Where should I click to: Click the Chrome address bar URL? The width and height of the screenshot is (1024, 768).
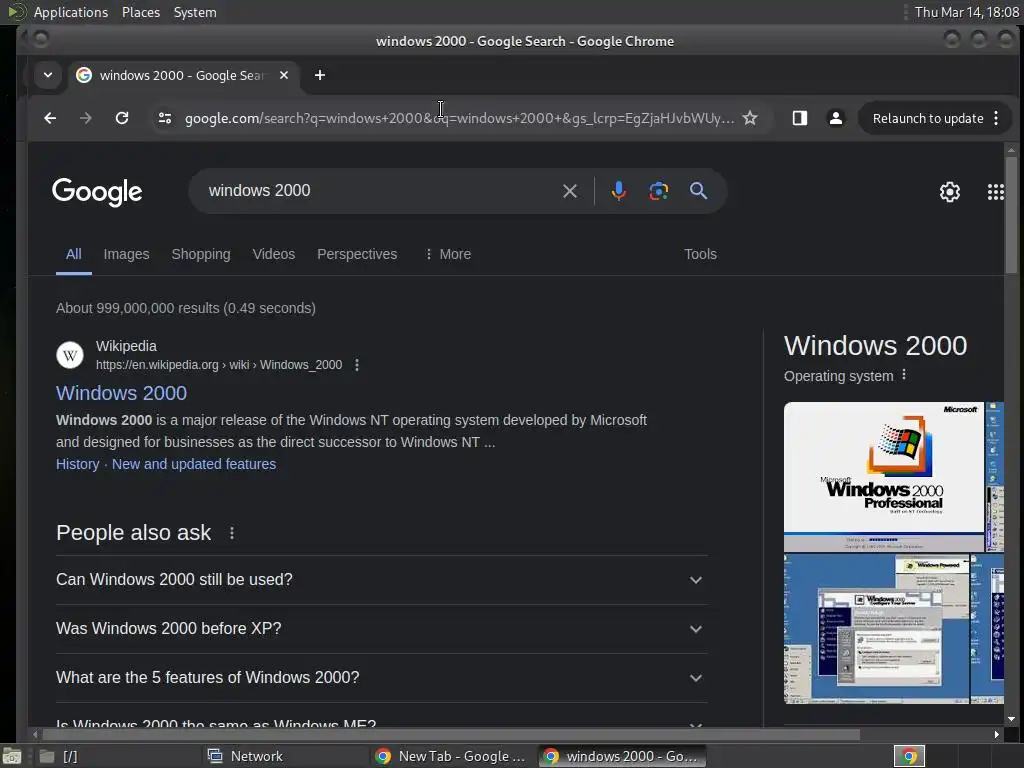[459, 118]
